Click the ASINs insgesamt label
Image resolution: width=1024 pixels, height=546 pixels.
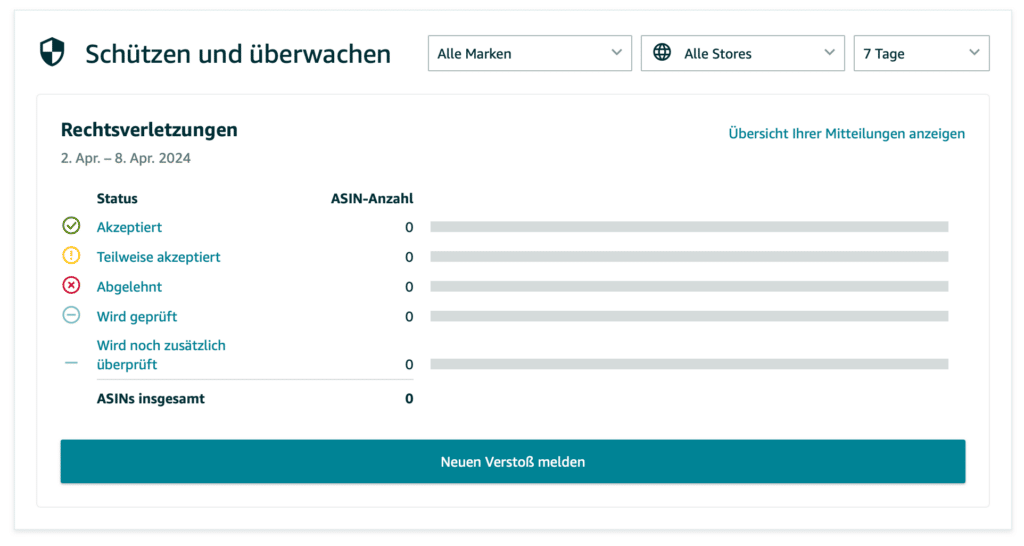point(151,398)
